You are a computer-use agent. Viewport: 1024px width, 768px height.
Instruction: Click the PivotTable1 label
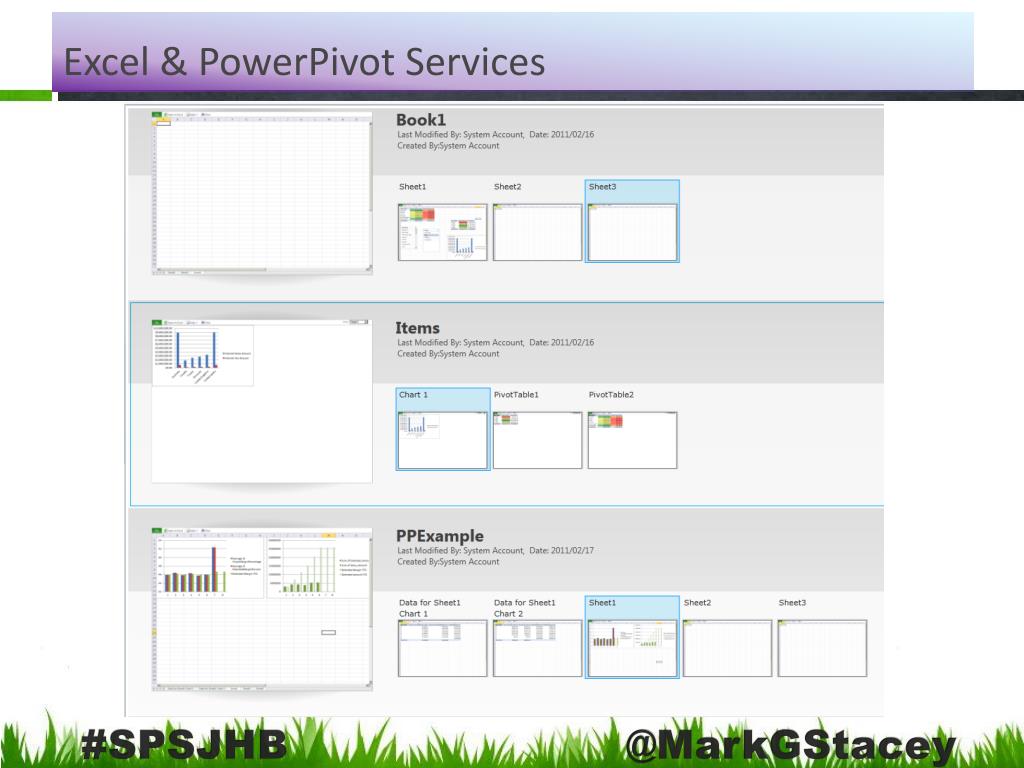pos(516,394)
